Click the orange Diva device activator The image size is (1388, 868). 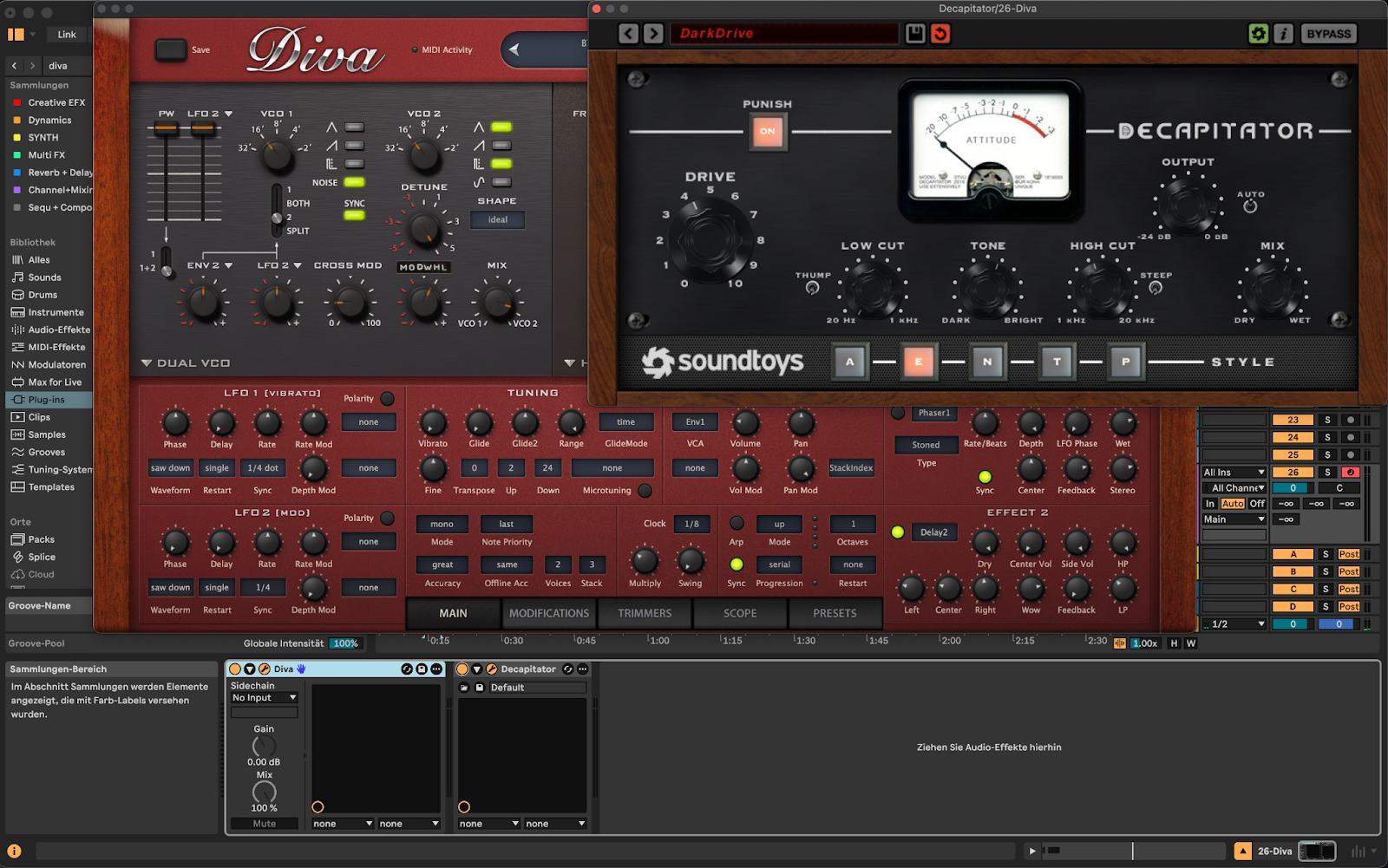tap(235, 669)
